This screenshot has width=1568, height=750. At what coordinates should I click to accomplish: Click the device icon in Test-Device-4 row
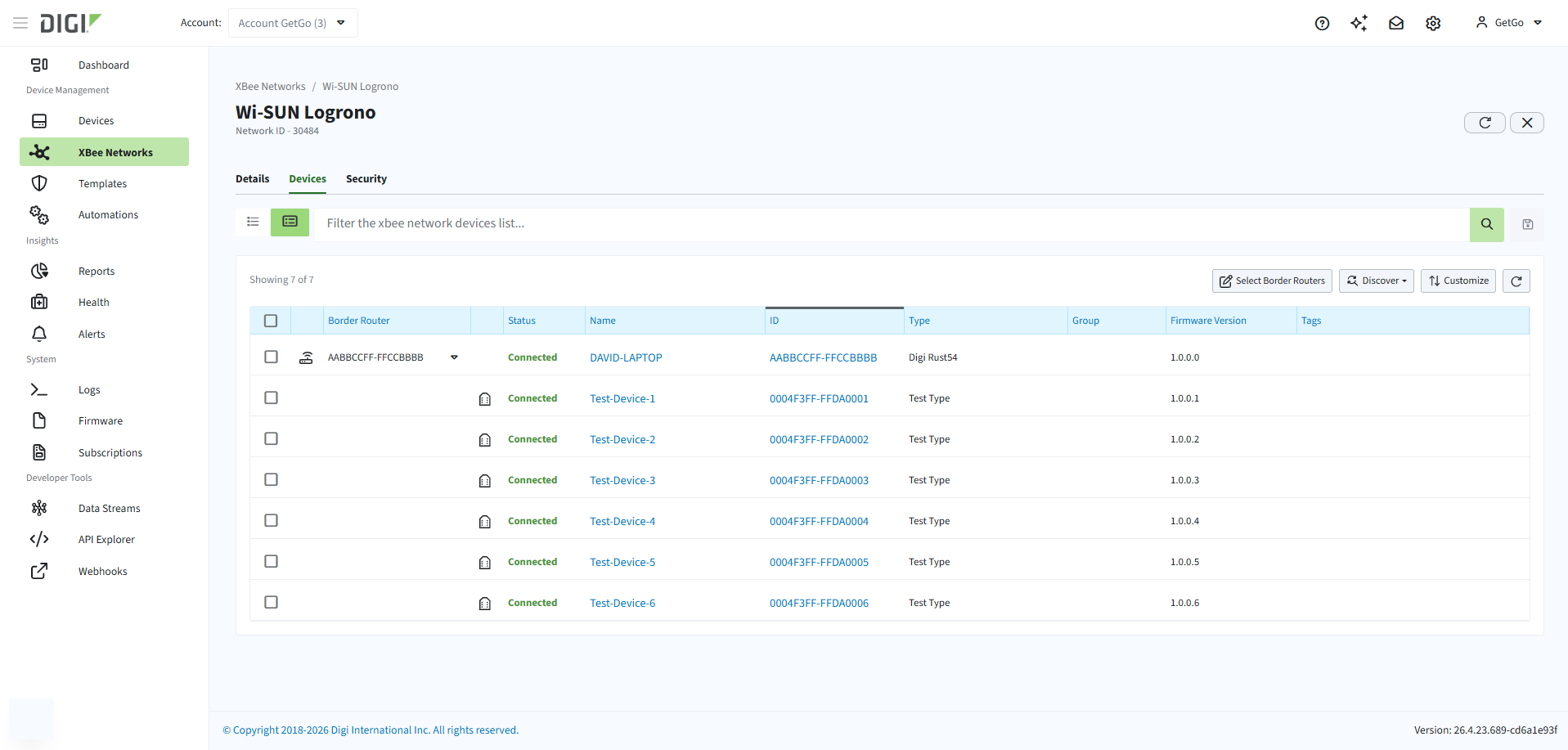click(485, 522)
